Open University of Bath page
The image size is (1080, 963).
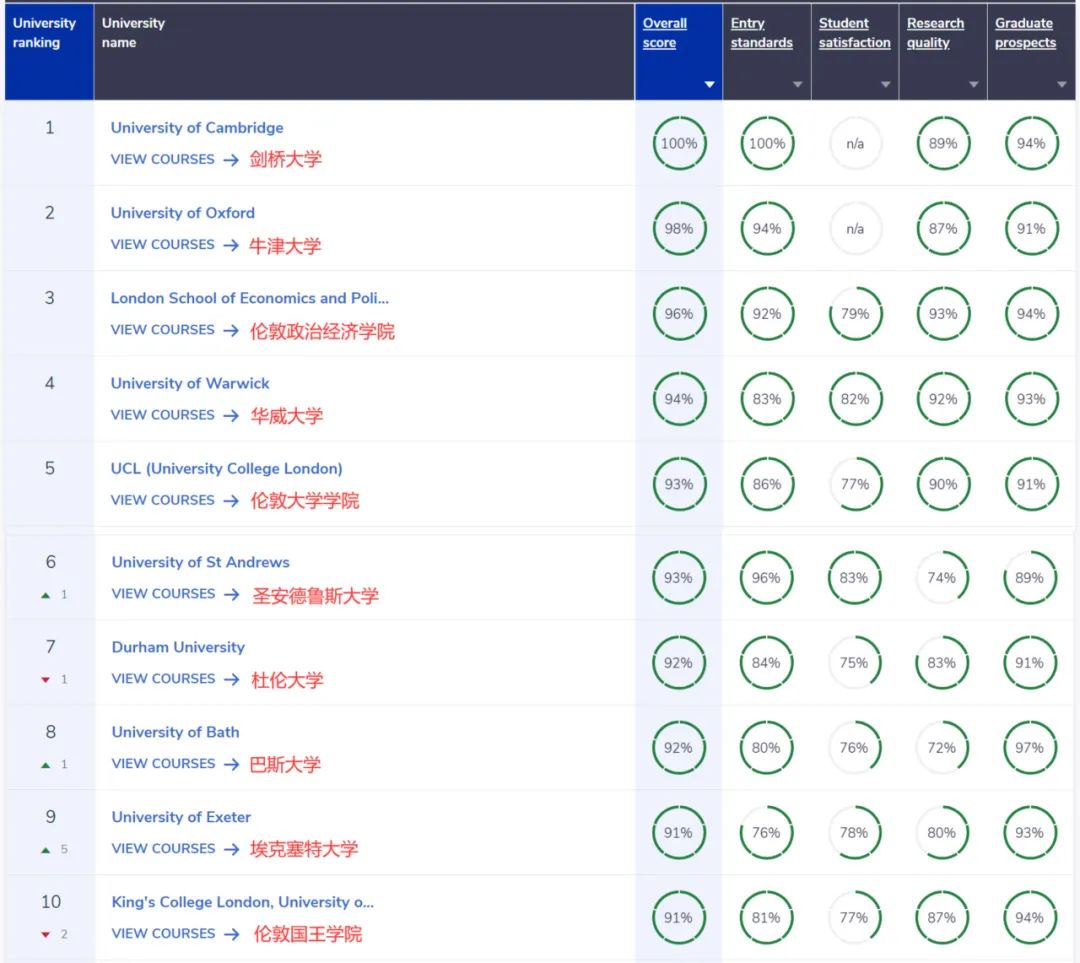point(176,732)
